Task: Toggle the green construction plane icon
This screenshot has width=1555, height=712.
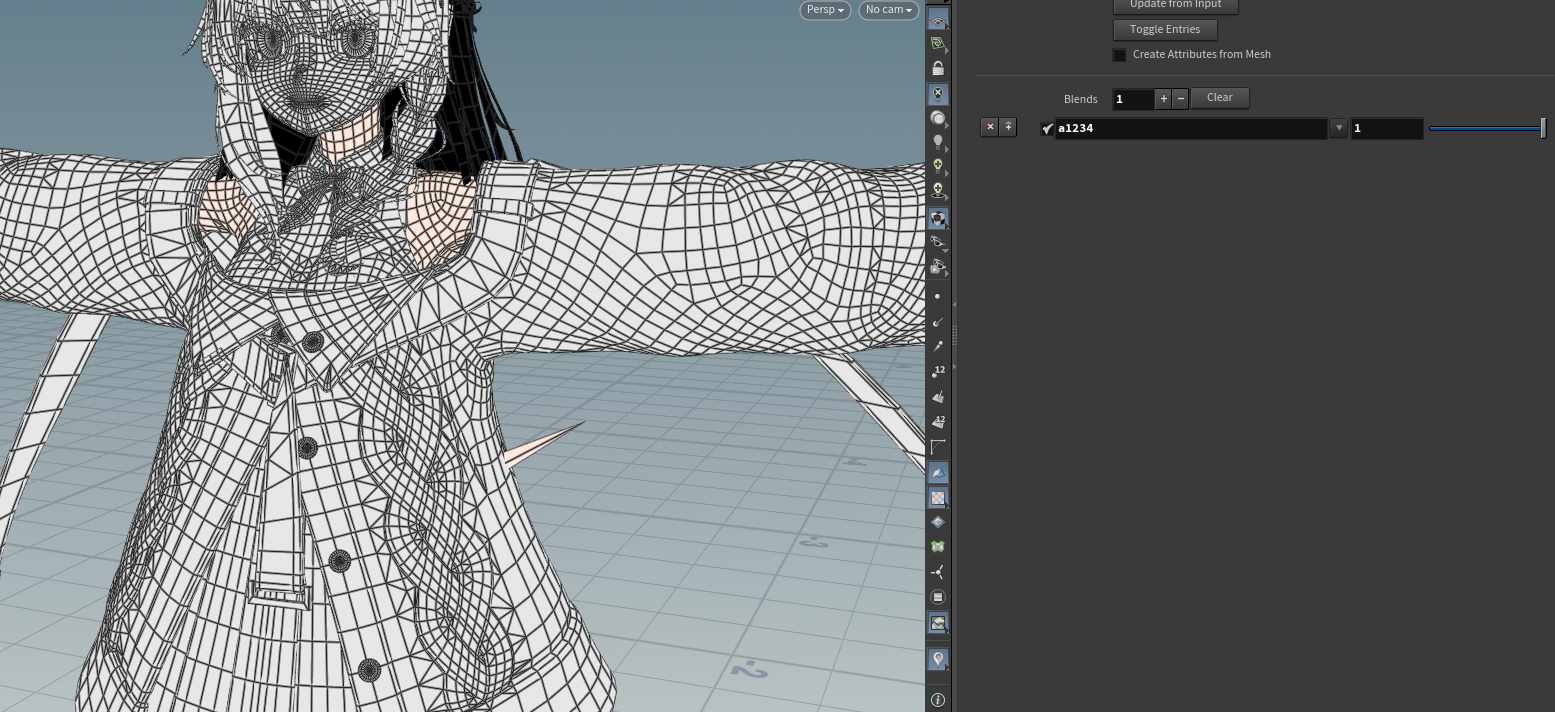Action: [x=938, y=44]
